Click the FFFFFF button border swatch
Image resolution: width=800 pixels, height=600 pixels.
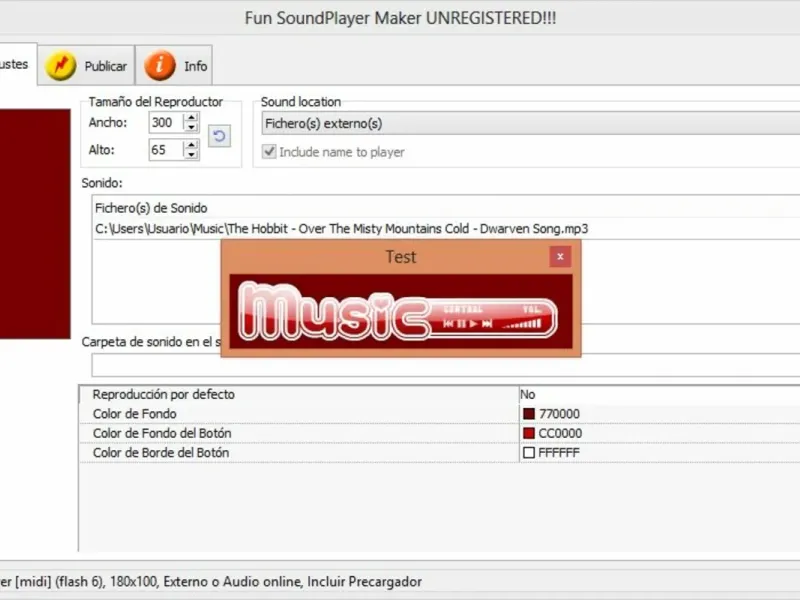pos(529,453)
